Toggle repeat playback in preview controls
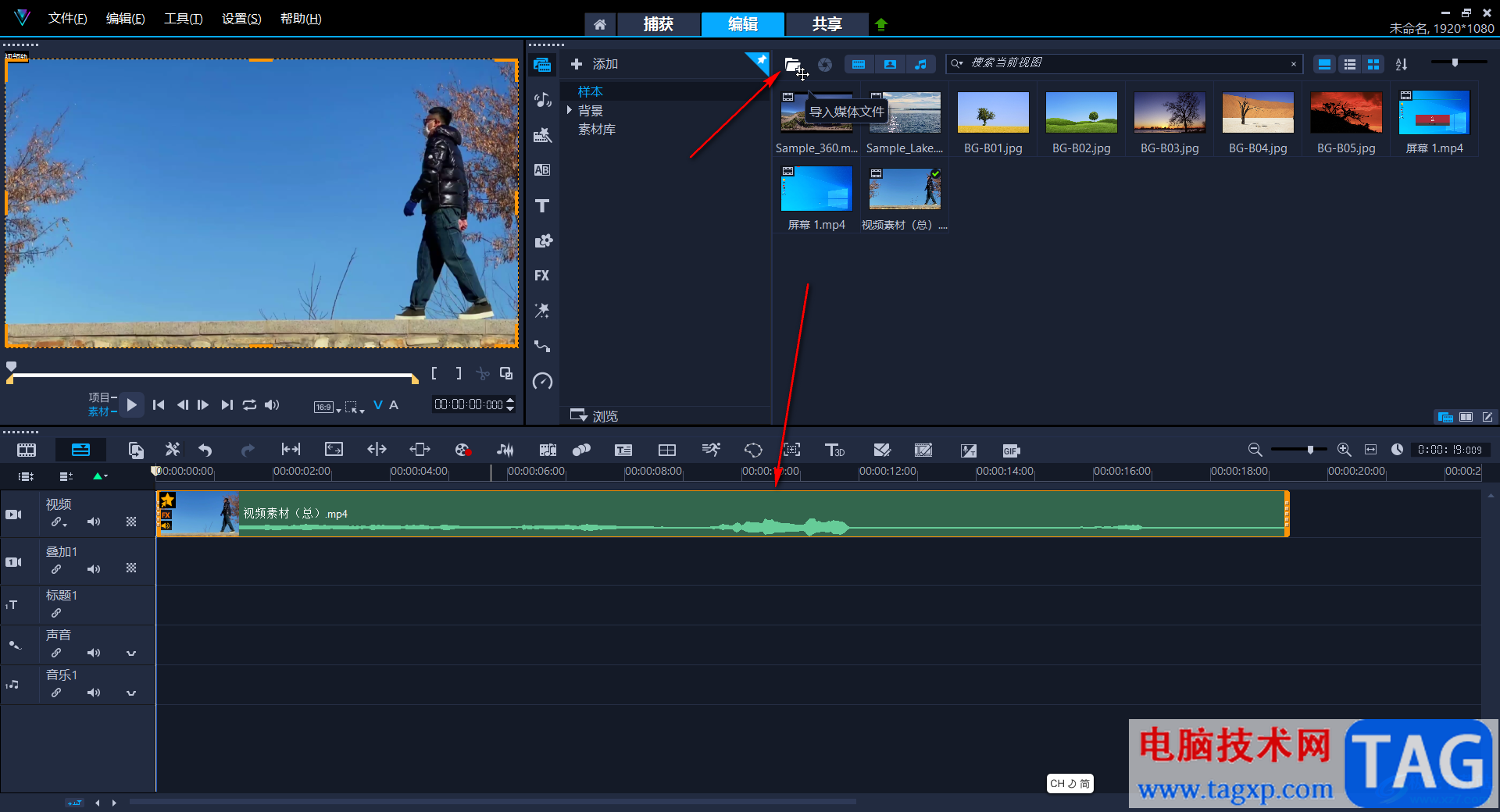 (x=249, y=404)
